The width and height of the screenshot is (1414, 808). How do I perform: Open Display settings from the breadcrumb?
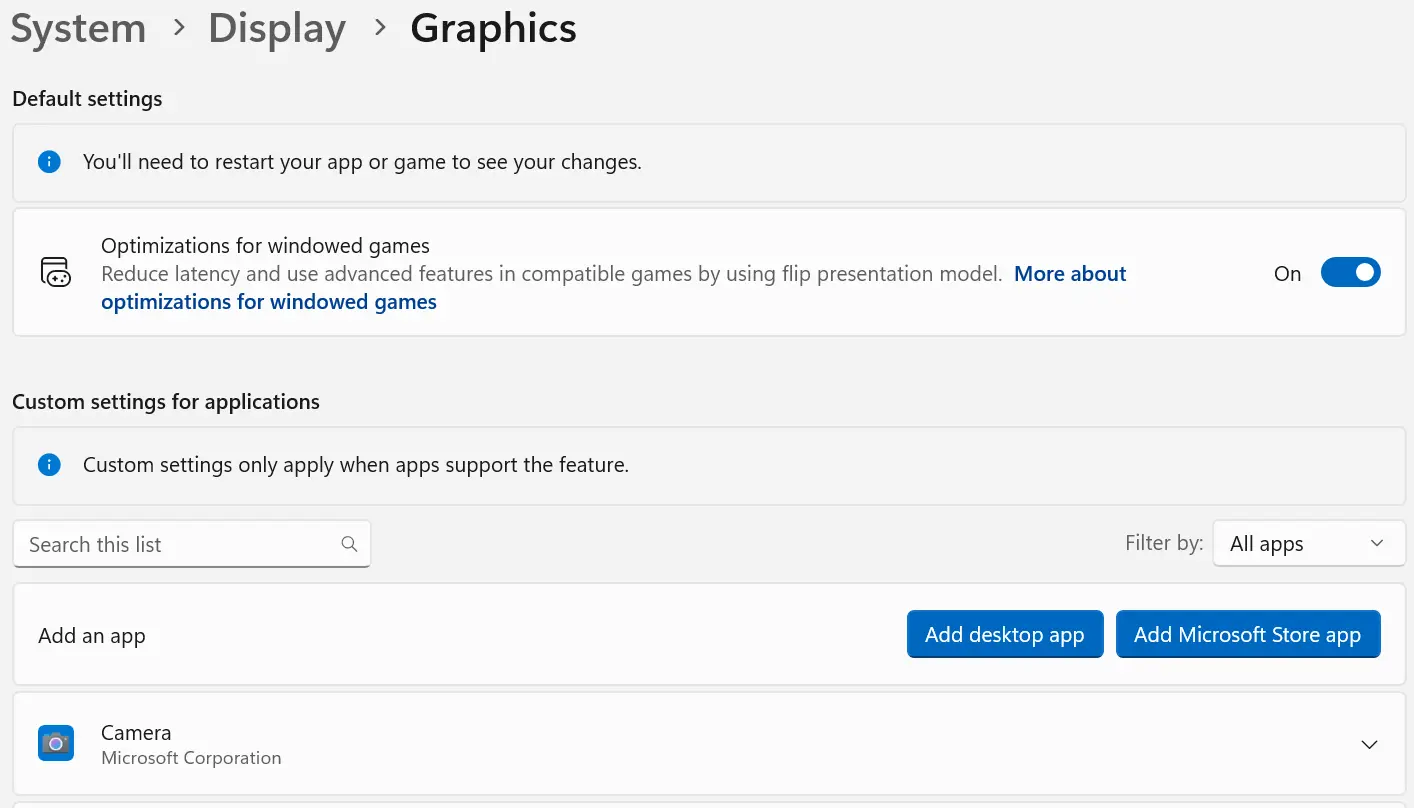coord(277,28)
